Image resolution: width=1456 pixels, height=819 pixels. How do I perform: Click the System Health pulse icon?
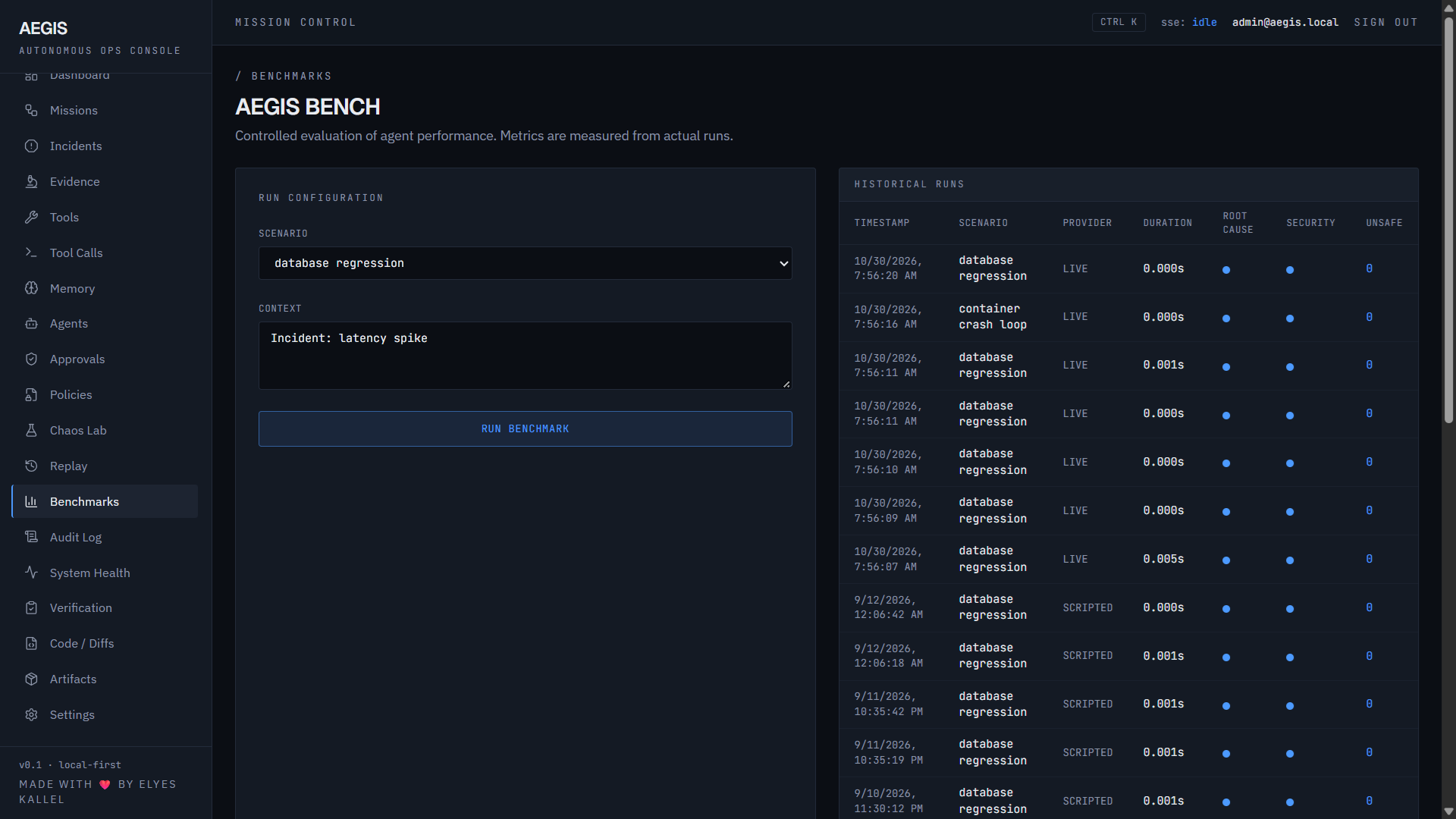click(x=31, y=573)
